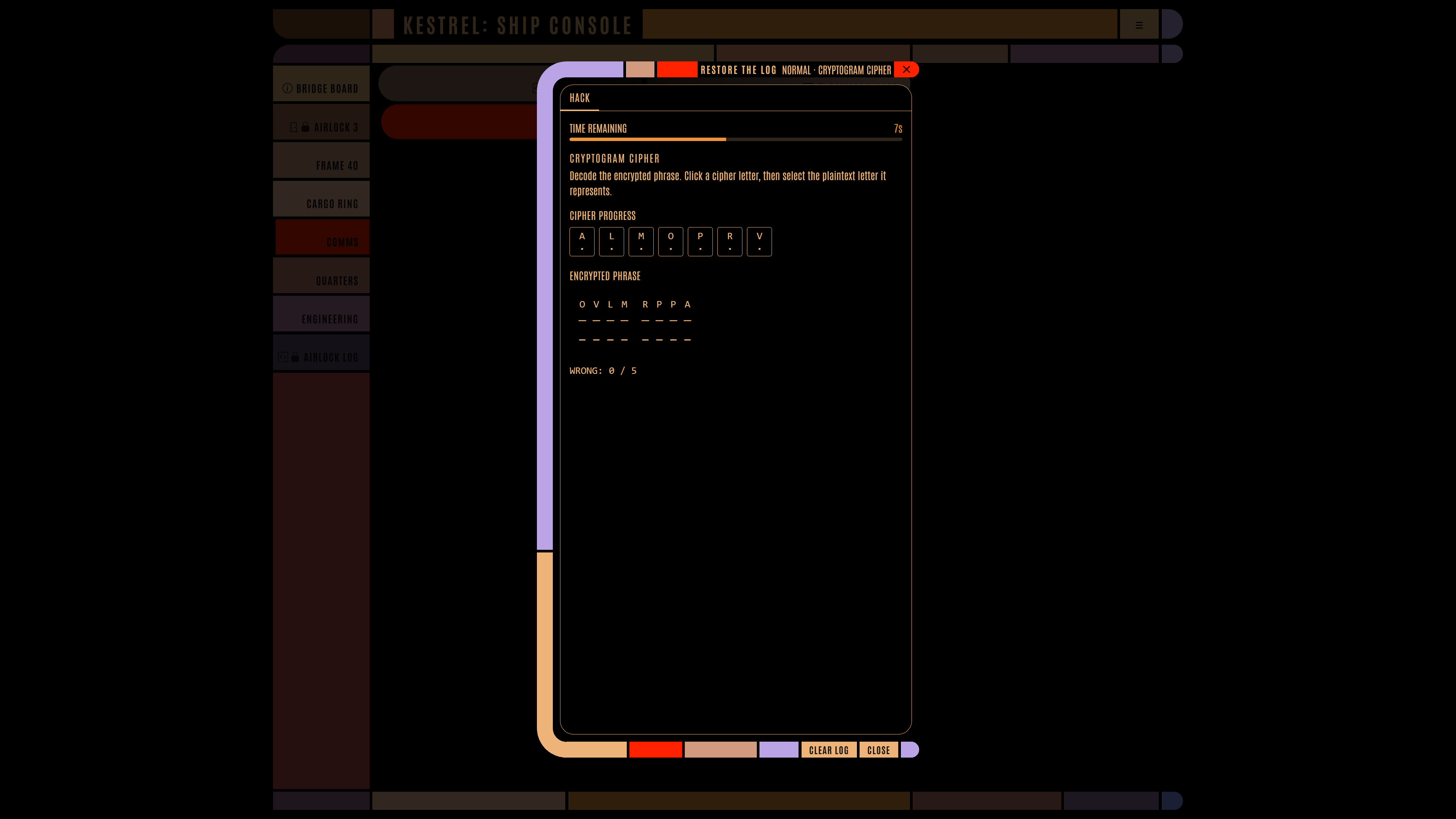
Task: Click letter O in the encrypted phrase
Action: pyautogui.click(x=582, y=304)
